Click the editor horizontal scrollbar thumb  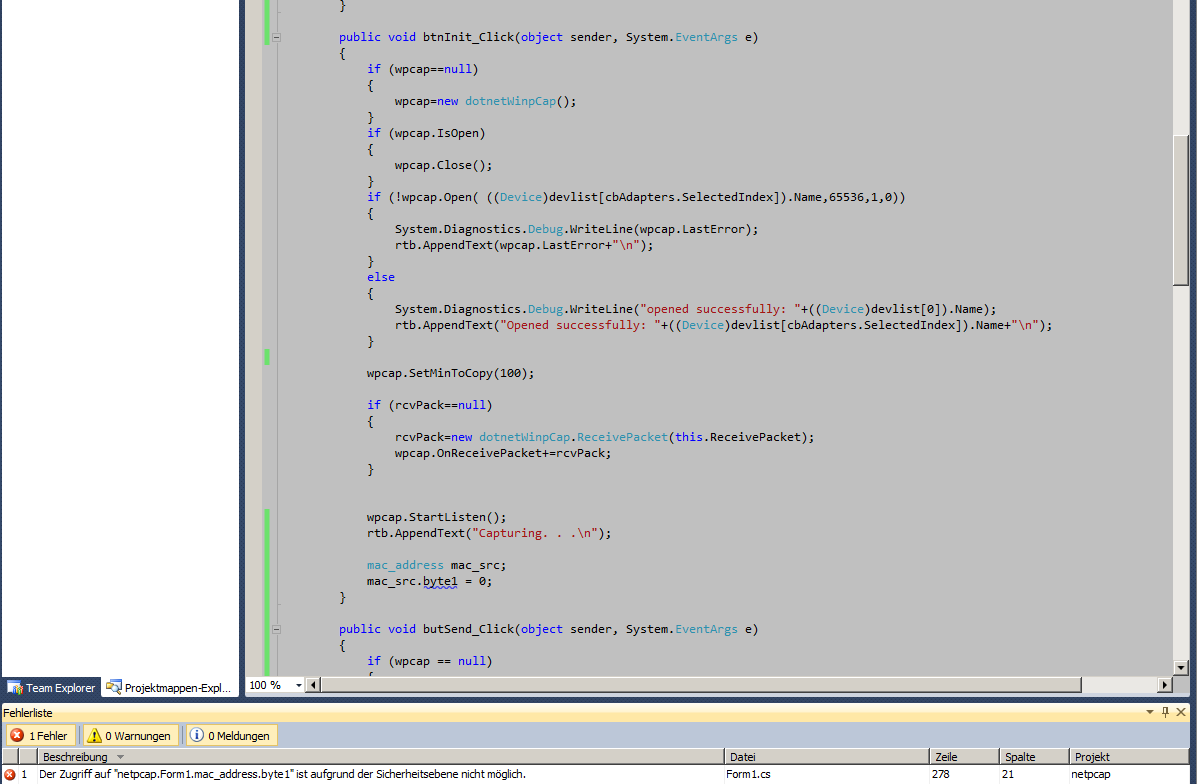pyautogui.click(x=700, y=685)
